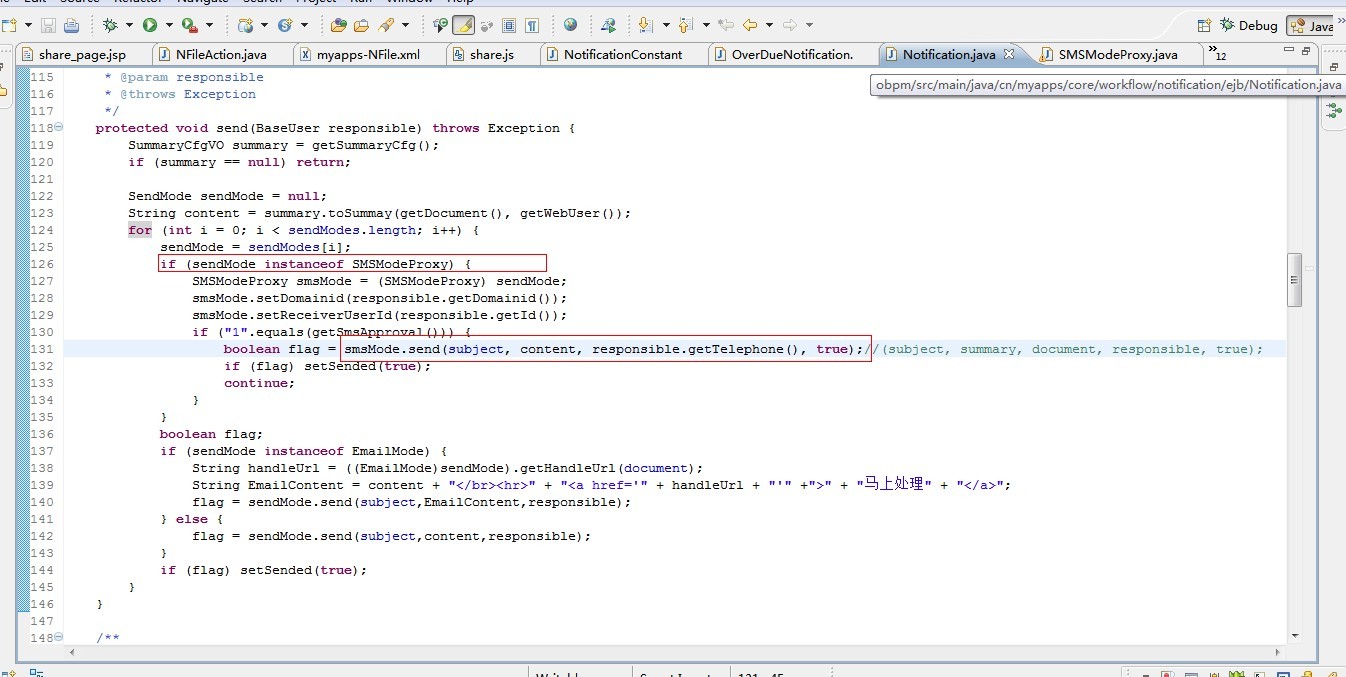Viewport: 1346px width, 677px height.
Task: Click the green Run button
Action: (x=149, y=25)
